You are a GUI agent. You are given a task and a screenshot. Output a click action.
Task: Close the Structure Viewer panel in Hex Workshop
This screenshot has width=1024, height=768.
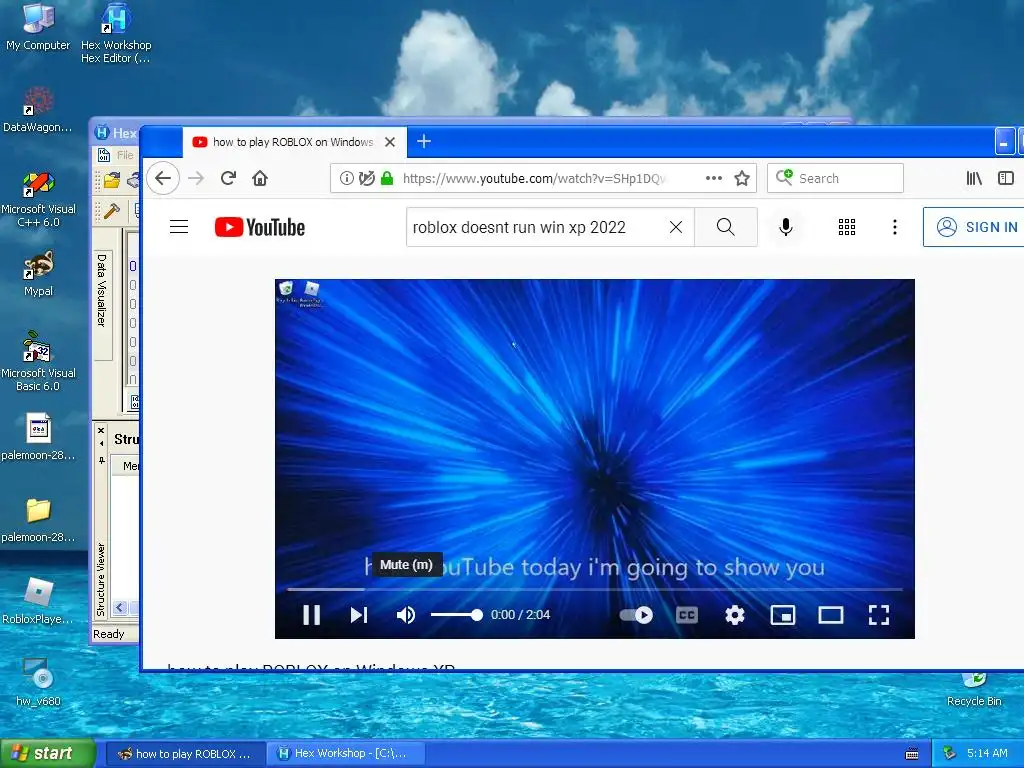point(101,430)
